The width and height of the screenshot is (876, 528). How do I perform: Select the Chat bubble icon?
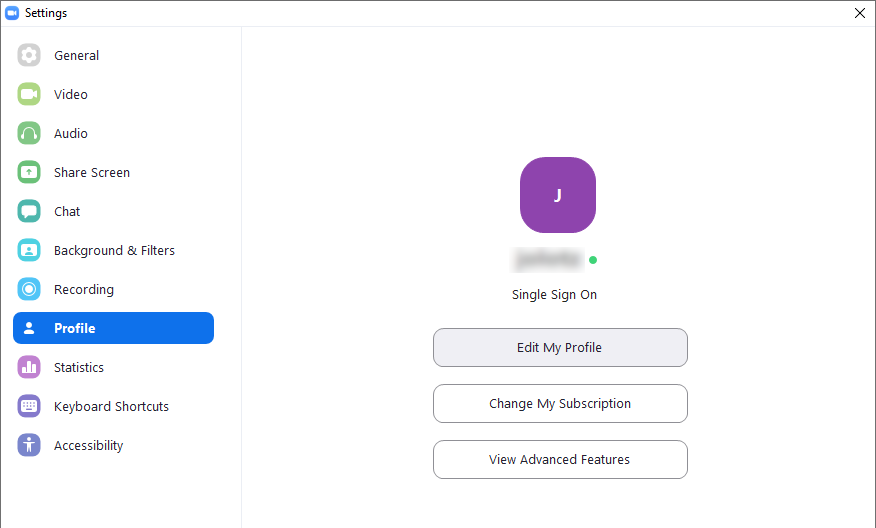[28, 211]
